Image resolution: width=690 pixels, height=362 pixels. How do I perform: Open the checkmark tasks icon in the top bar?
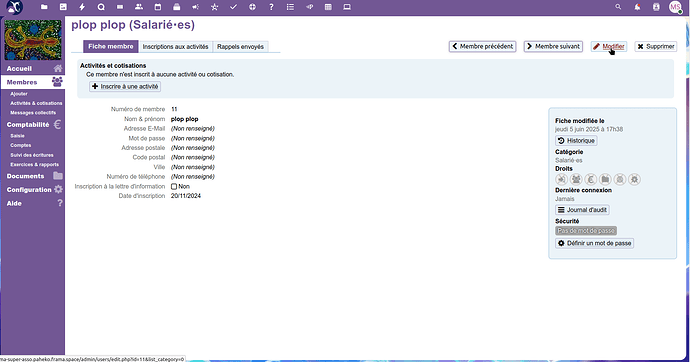coord(233,7)
